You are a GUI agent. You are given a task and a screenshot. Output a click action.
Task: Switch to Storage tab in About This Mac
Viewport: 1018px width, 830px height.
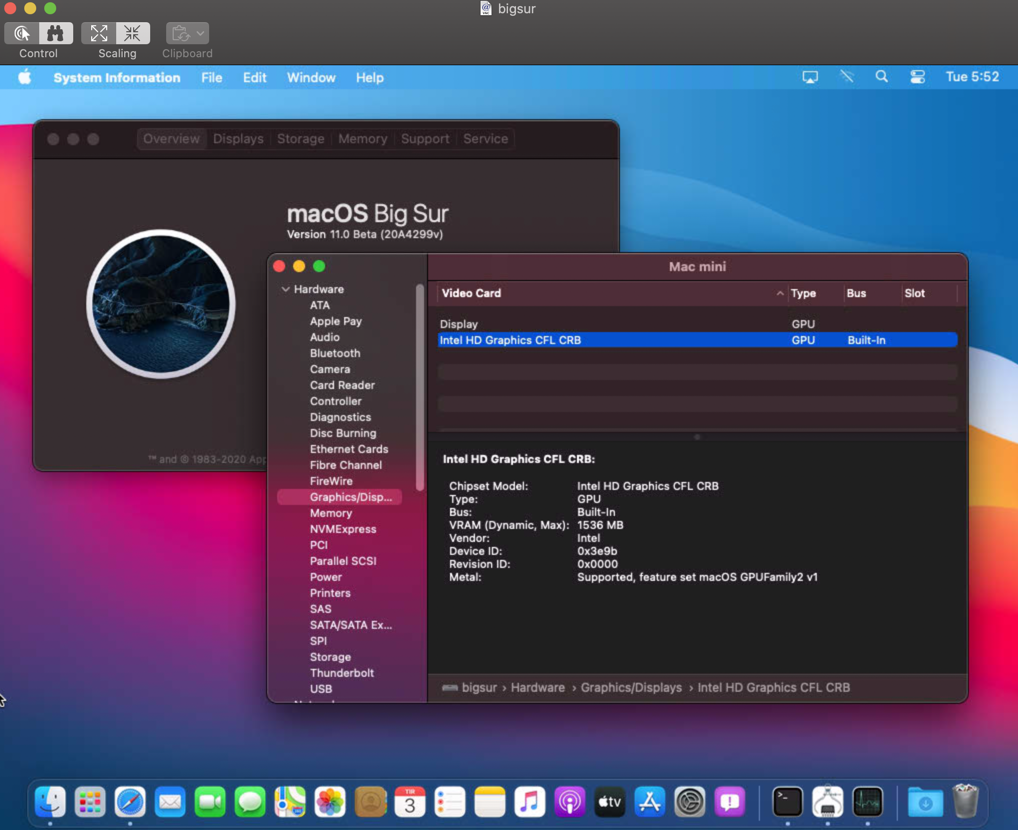tap(301, 138)
